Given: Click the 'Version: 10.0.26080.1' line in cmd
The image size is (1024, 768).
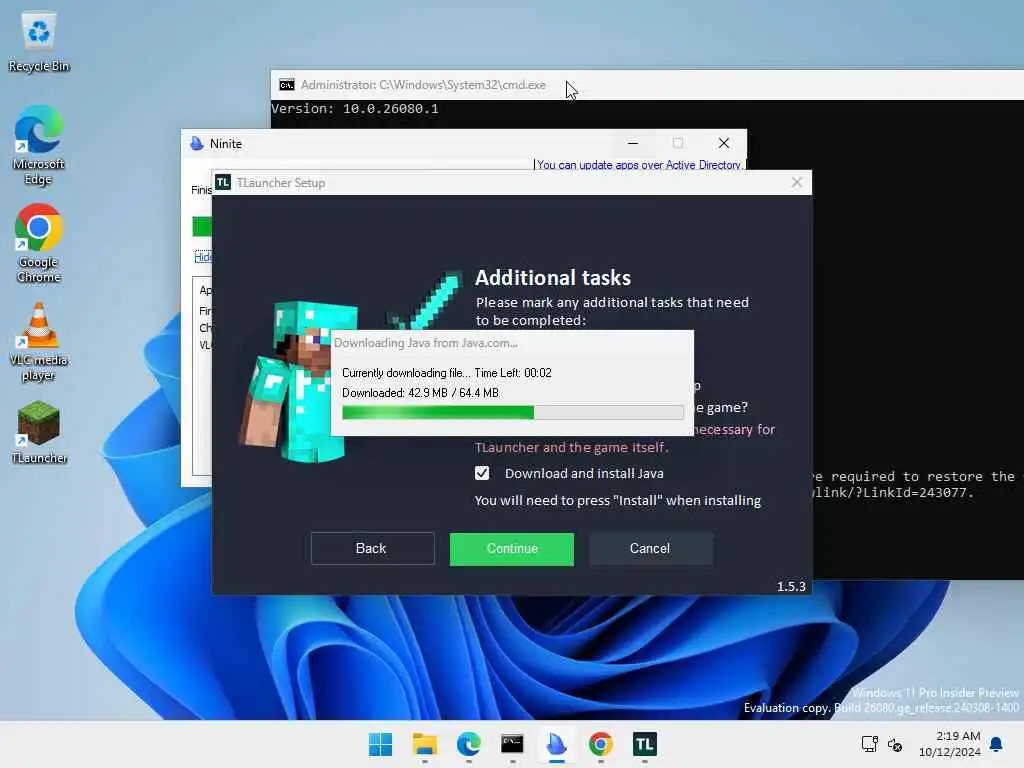Looking at the screenshot, I should click(355, 108).
